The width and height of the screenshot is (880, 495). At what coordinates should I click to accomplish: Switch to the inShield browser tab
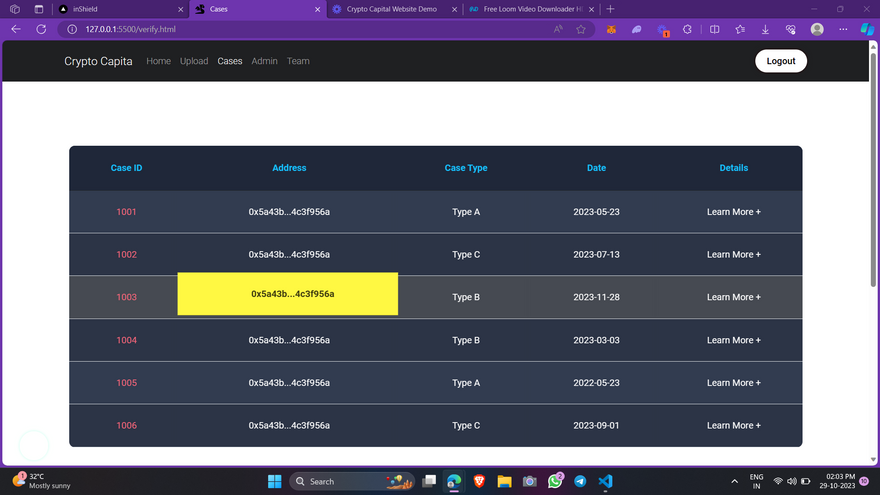[92, 9]
